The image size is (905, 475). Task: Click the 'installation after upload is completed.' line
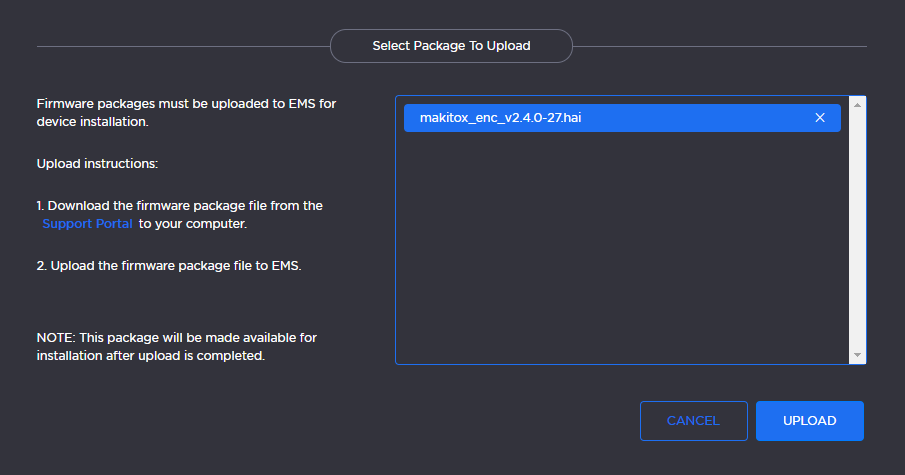pyautogui.click(x=151, y=356)
